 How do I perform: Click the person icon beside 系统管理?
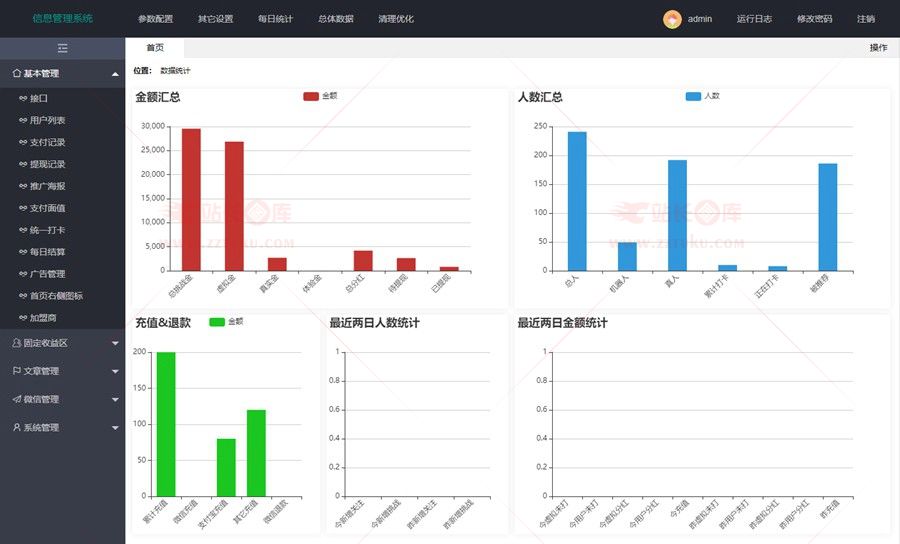point(16,427)
